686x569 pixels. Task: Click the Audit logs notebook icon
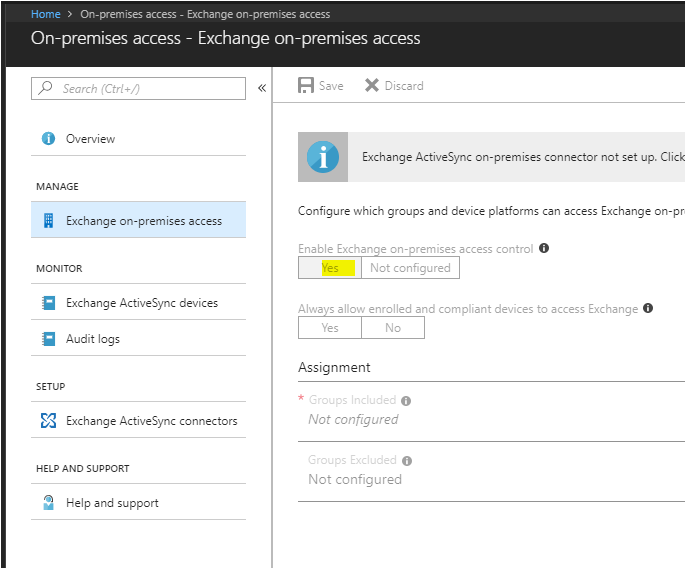pyautogui.click(x=49, y=339)
